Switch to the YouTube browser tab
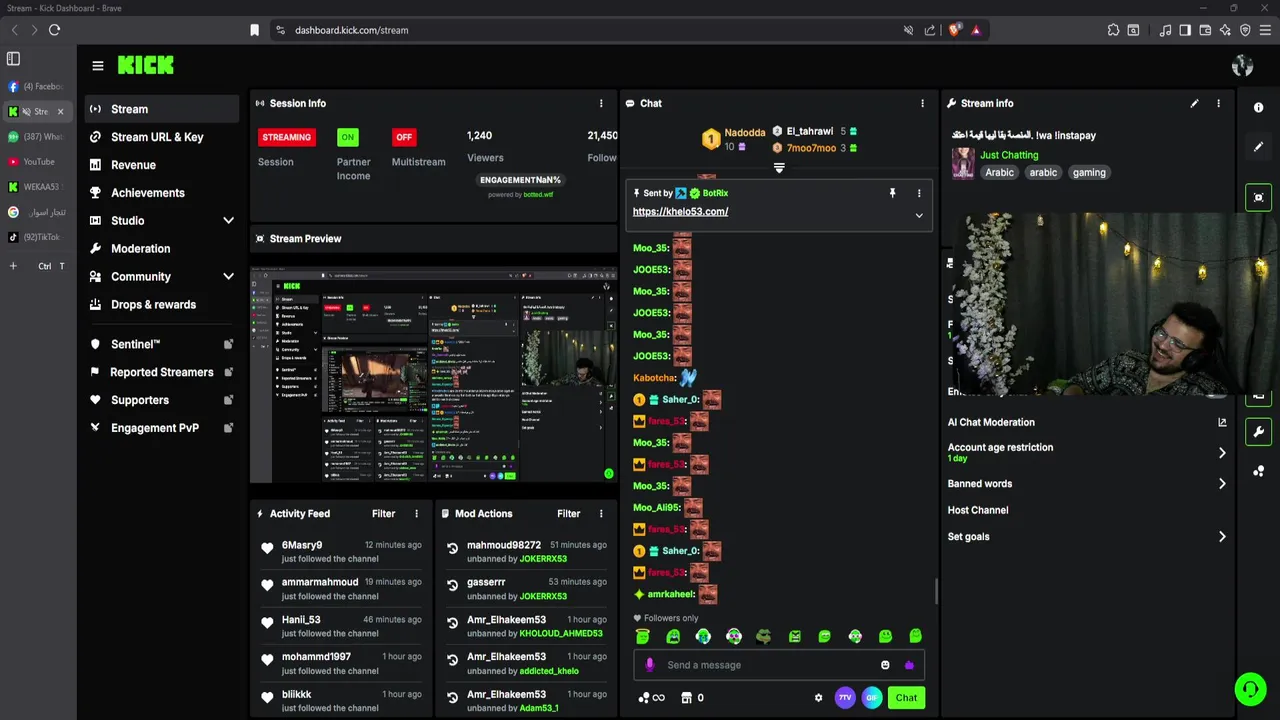Viewport: 1280px width, 720px height. (37, 161)
